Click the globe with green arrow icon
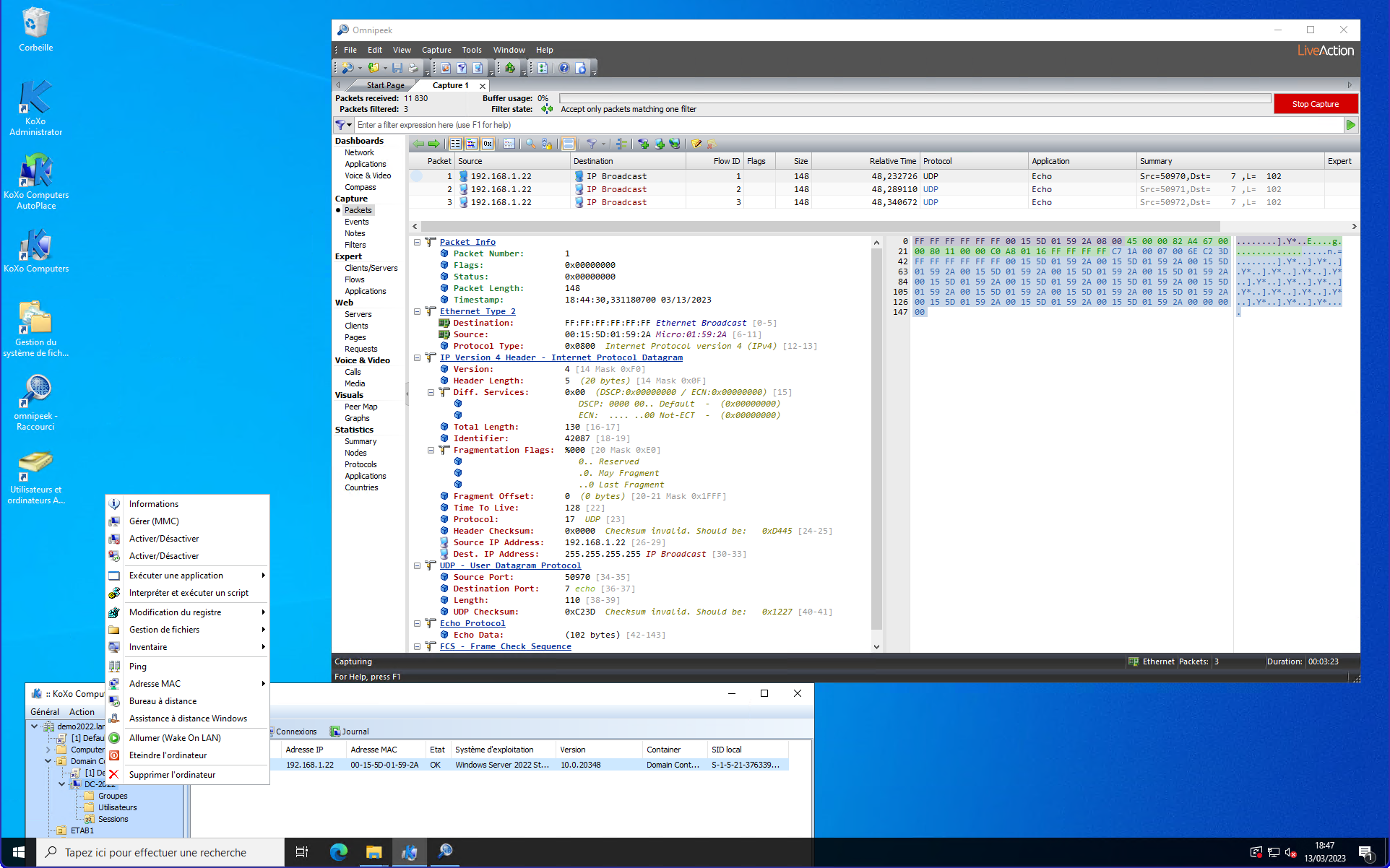1390x868 pixels. click(674, 144)
